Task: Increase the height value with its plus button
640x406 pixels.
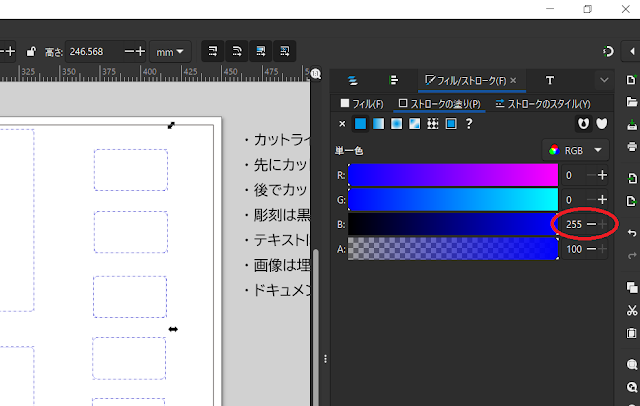Action: (140, 51)
